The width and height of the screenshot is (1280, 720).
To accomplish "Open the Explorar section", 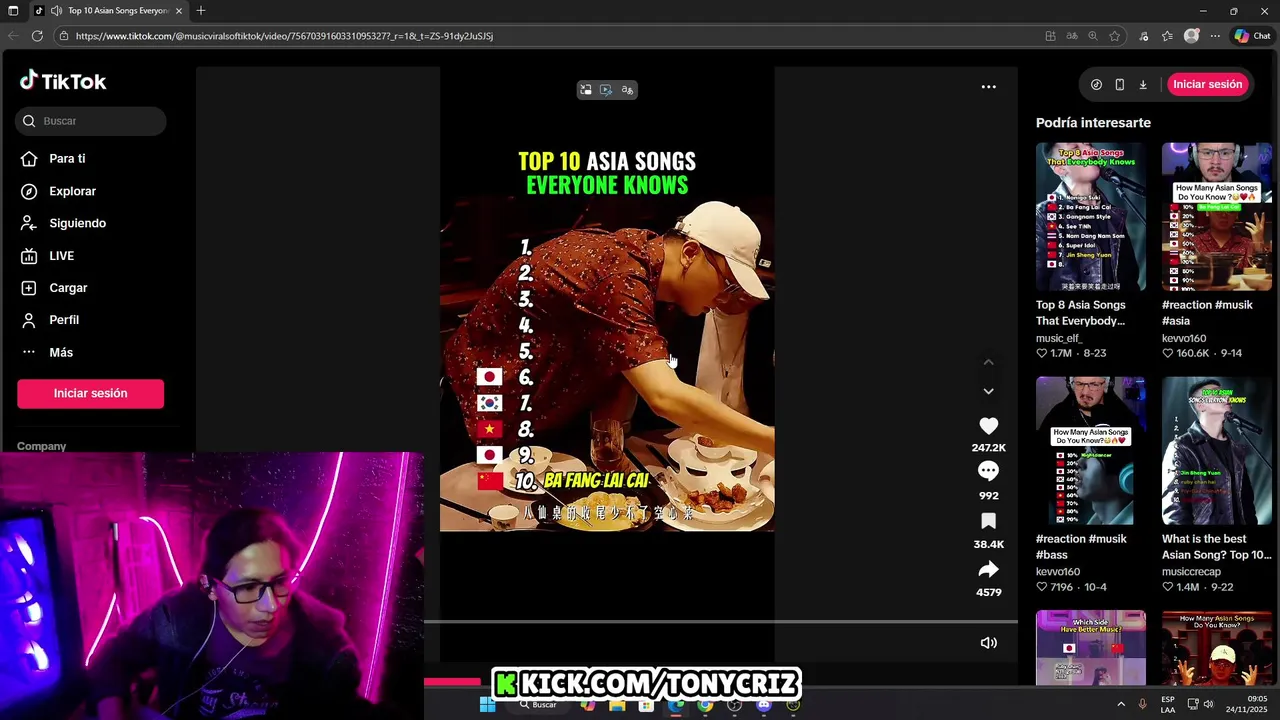I will tap(72, 191).
